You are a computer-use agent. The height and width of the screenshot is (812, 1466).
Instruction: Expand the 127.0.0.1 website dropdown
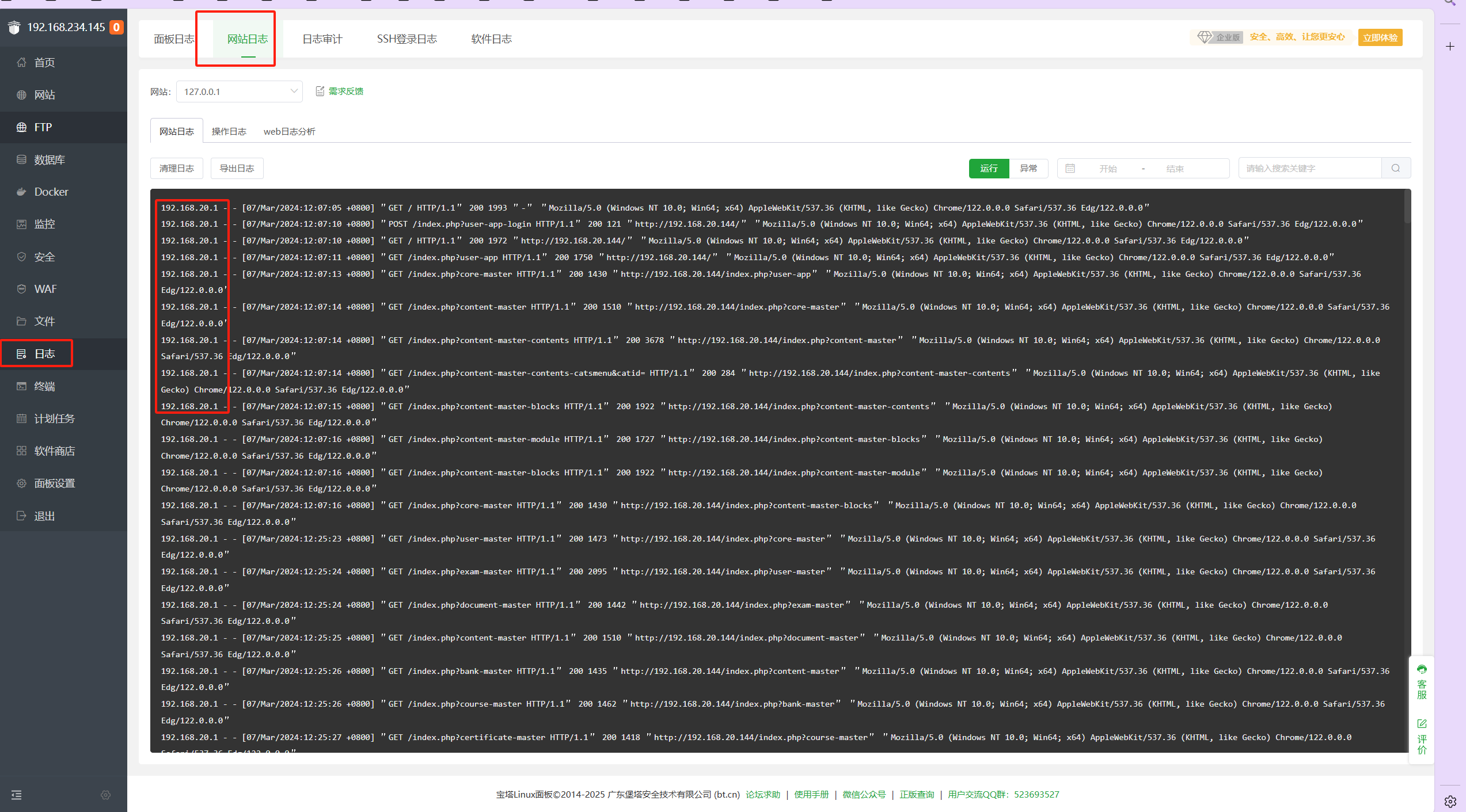pos(239,92)
